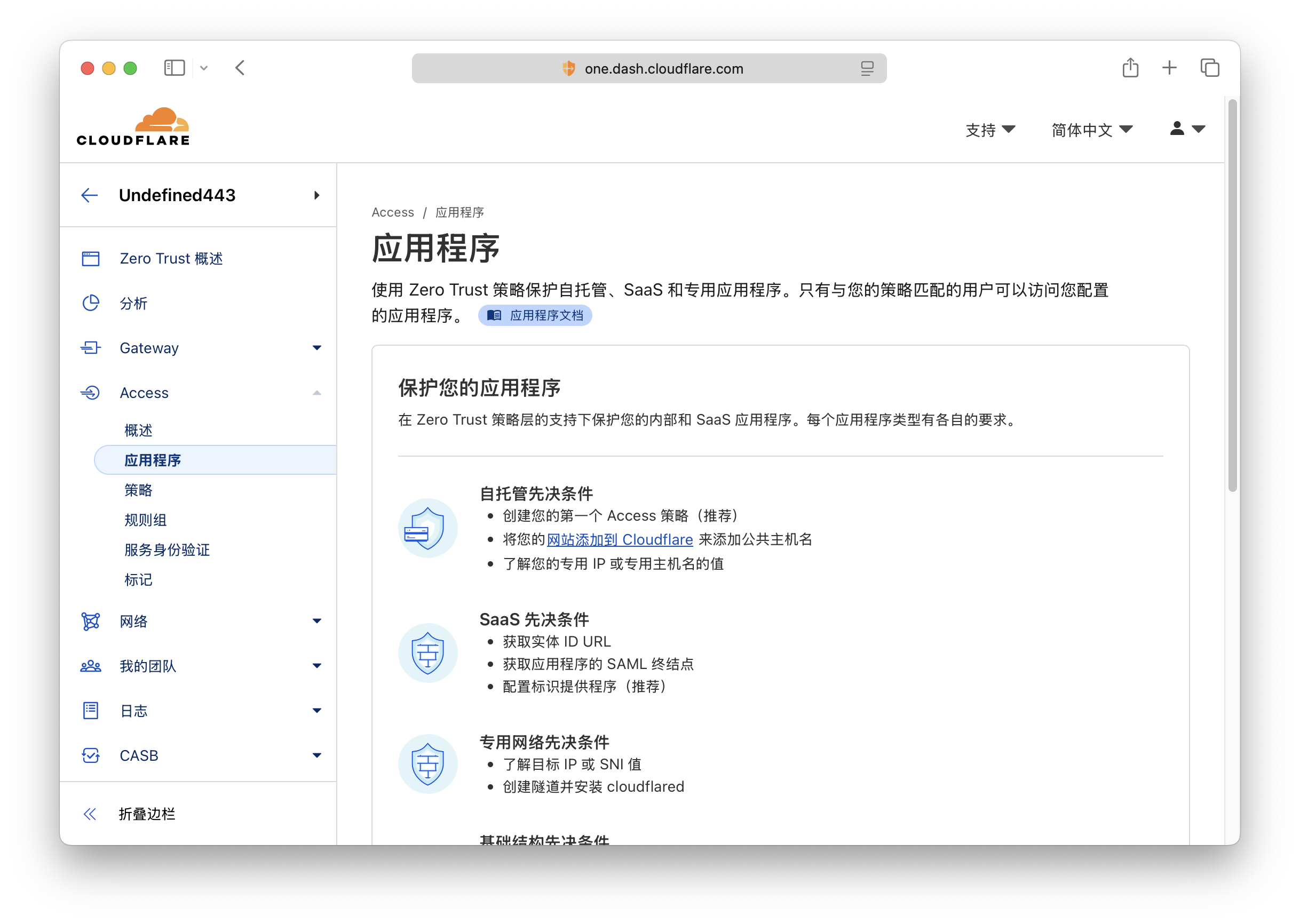The height and width of the screenshot is (924, 1300).
Task: Select 策略 in the Access submenu
Action: click(x=138, y=490)
